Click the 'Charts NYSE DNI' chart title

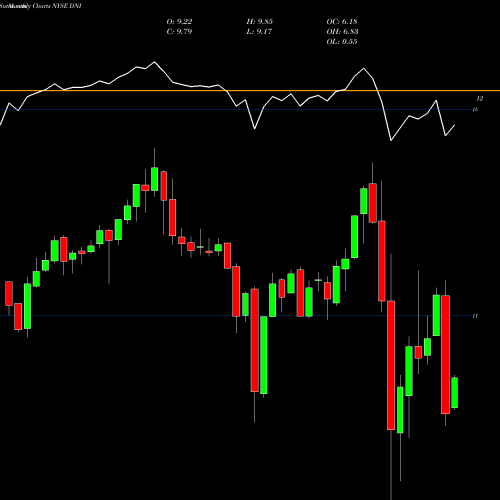pyautogui.click(x=57, y=6)
